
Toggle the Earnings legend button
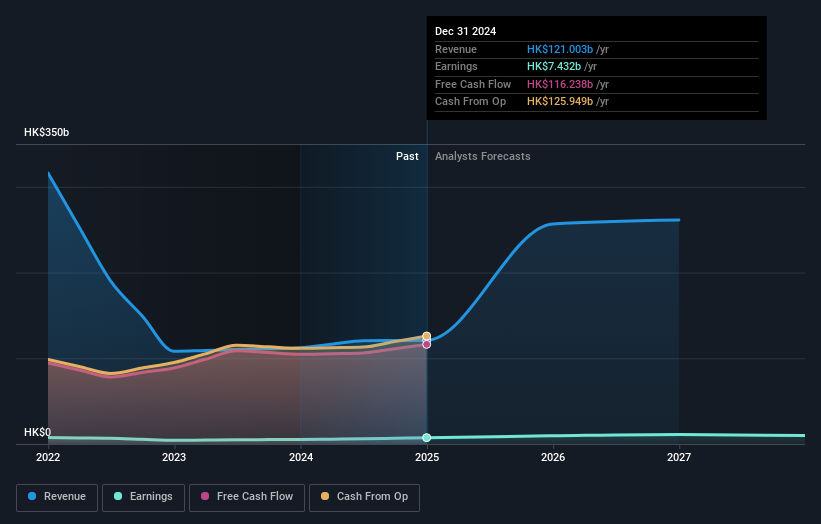(143, 497)
